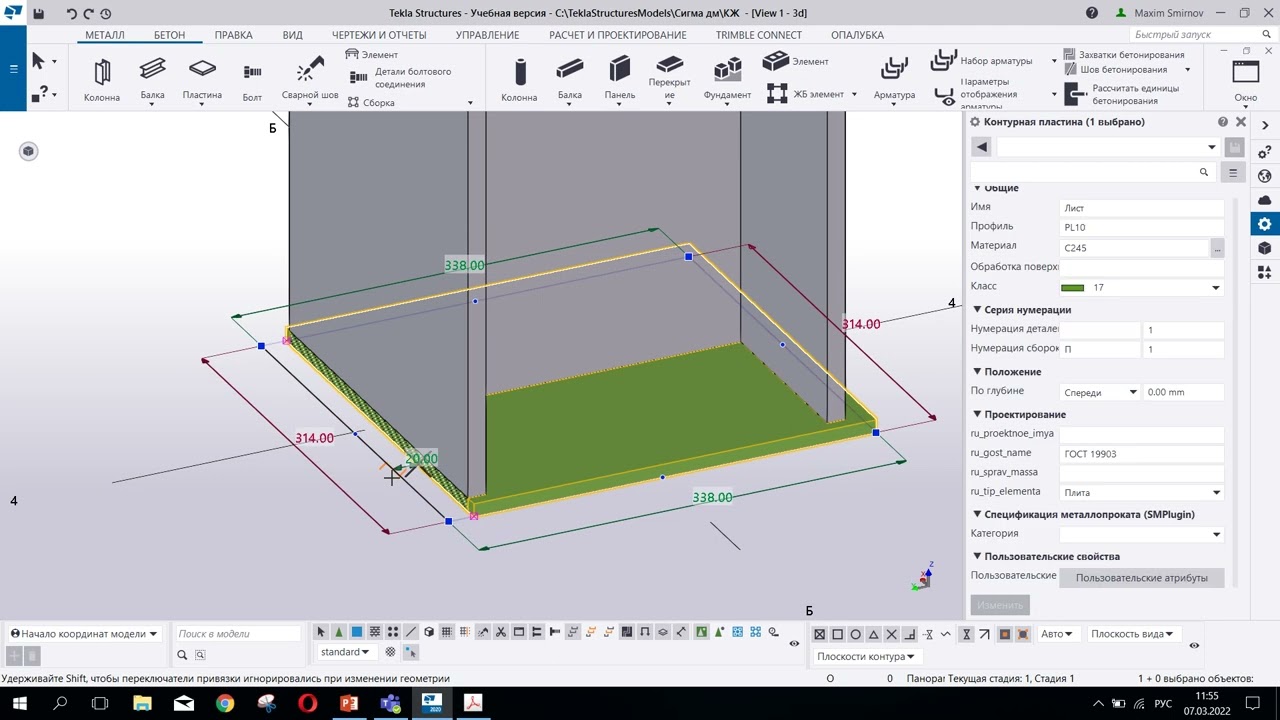
Task: Collapse the Проектирование section
Action: [977, 414]
